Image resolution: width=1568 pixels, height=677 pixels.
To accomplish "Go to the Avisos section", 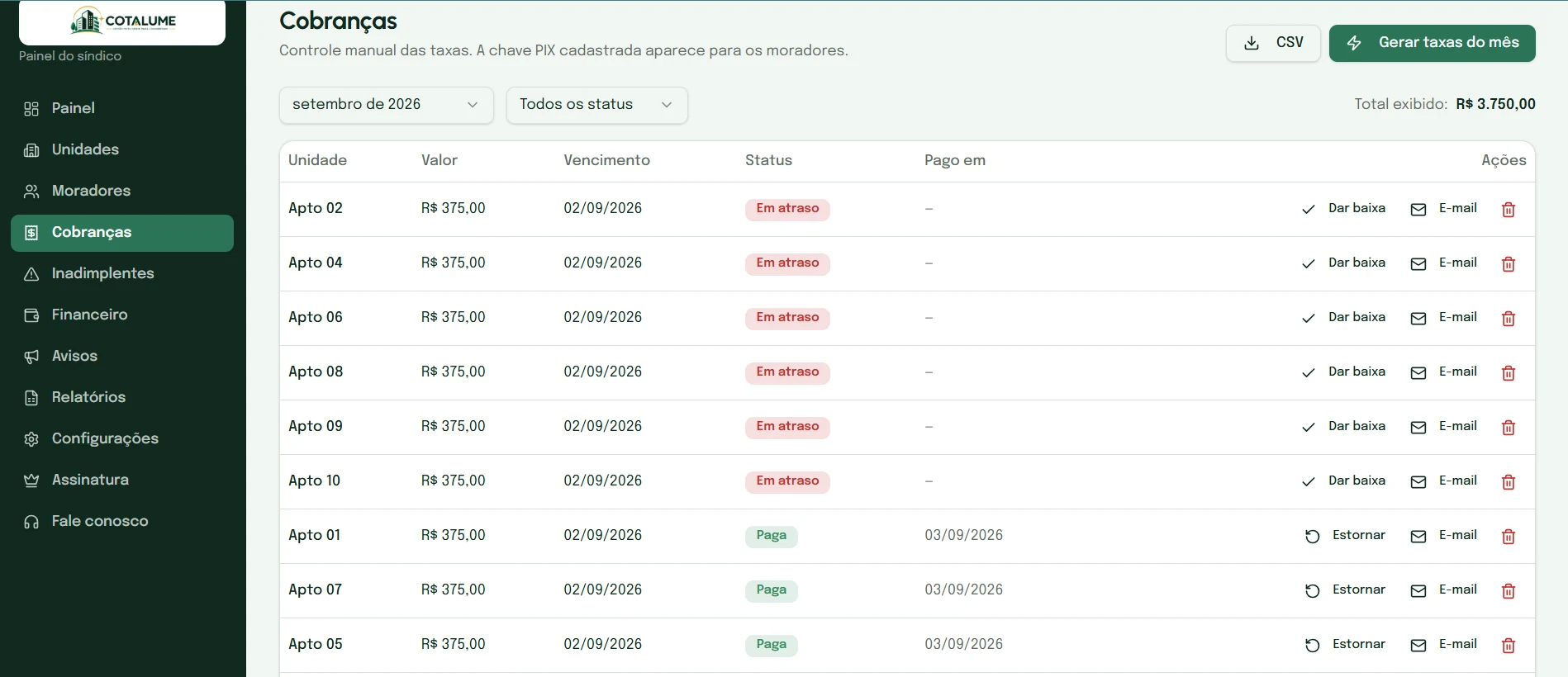I will 122,356.
